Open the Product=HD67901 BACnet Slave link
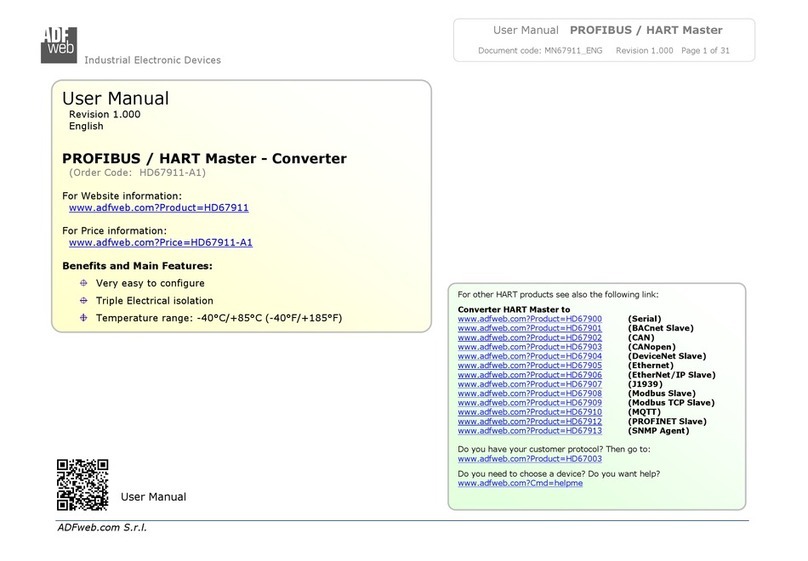The image size is (808, 561). point(530,328)
